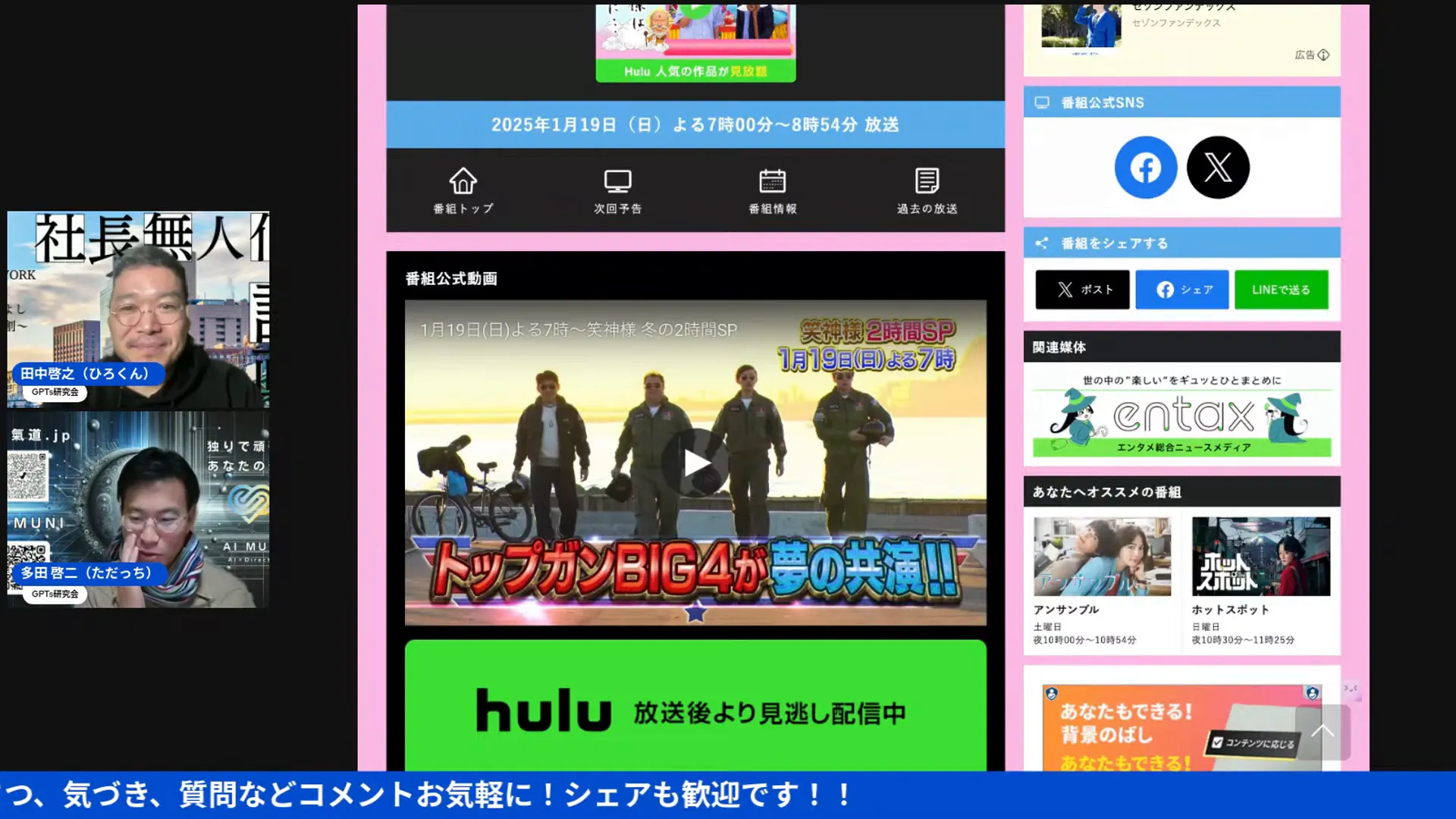Open the アンサンブル program thumbnail
The image size is (1456, 819).
(x=1101, y=557)
